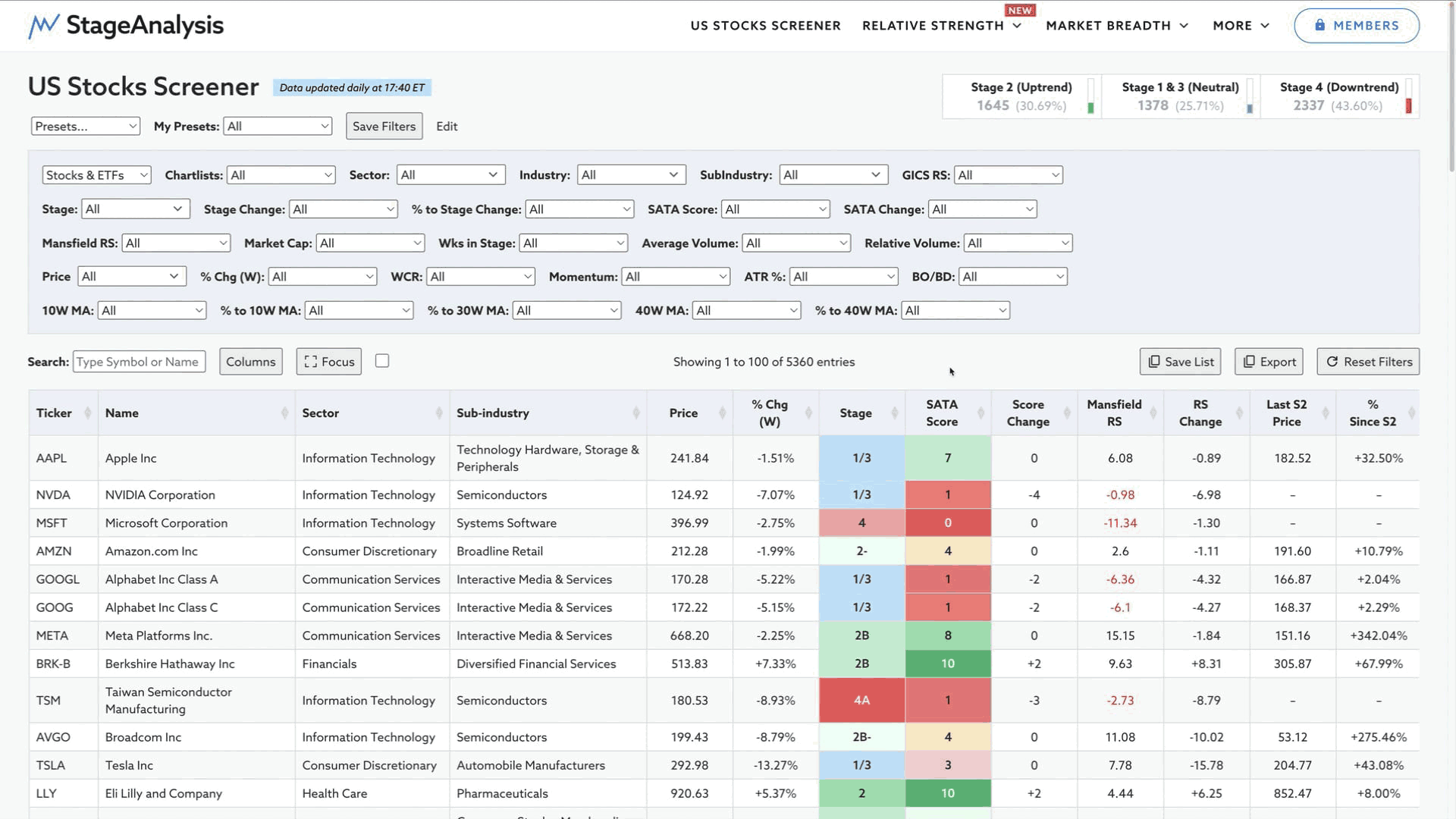The height and width of the screenshot is (819, 1456).
Task: Click the Save Filters button
Action: (x=384, y=127)
